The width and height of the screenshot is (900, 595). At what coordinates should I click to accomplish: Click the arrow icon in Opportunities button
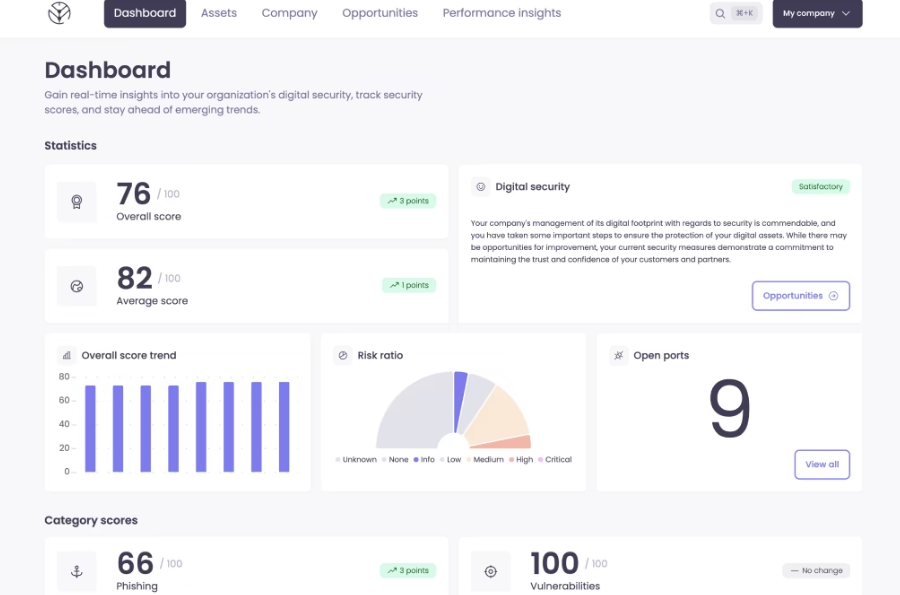pos(833,295)
